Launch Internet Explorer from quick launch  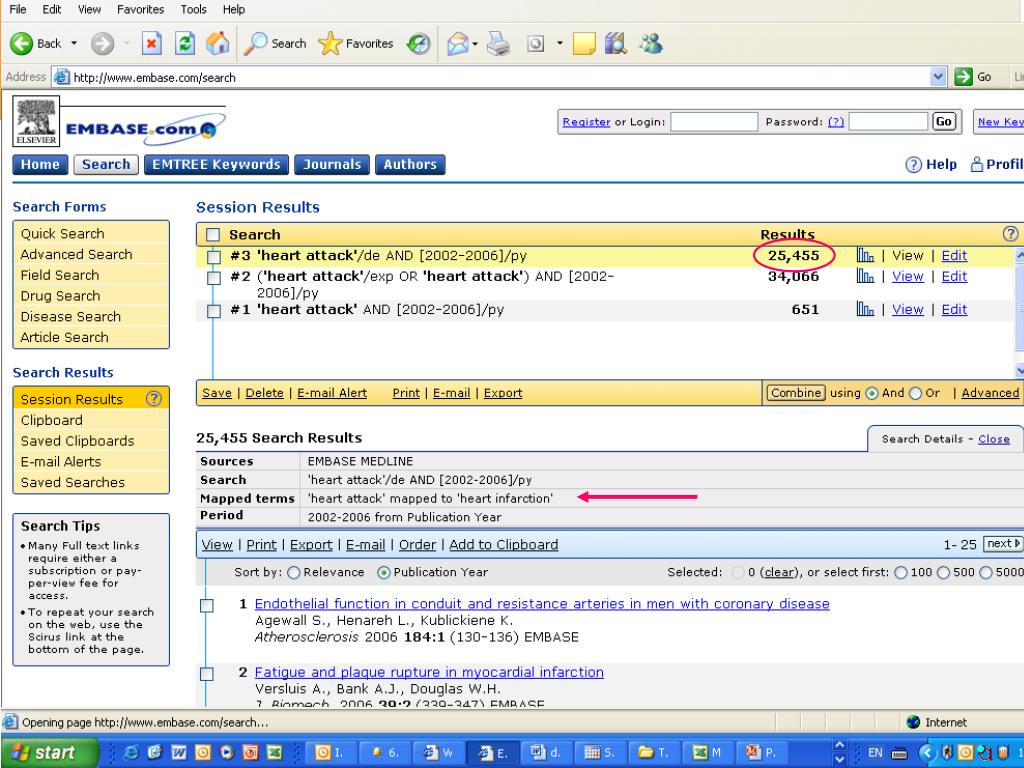tap(131, 752)
